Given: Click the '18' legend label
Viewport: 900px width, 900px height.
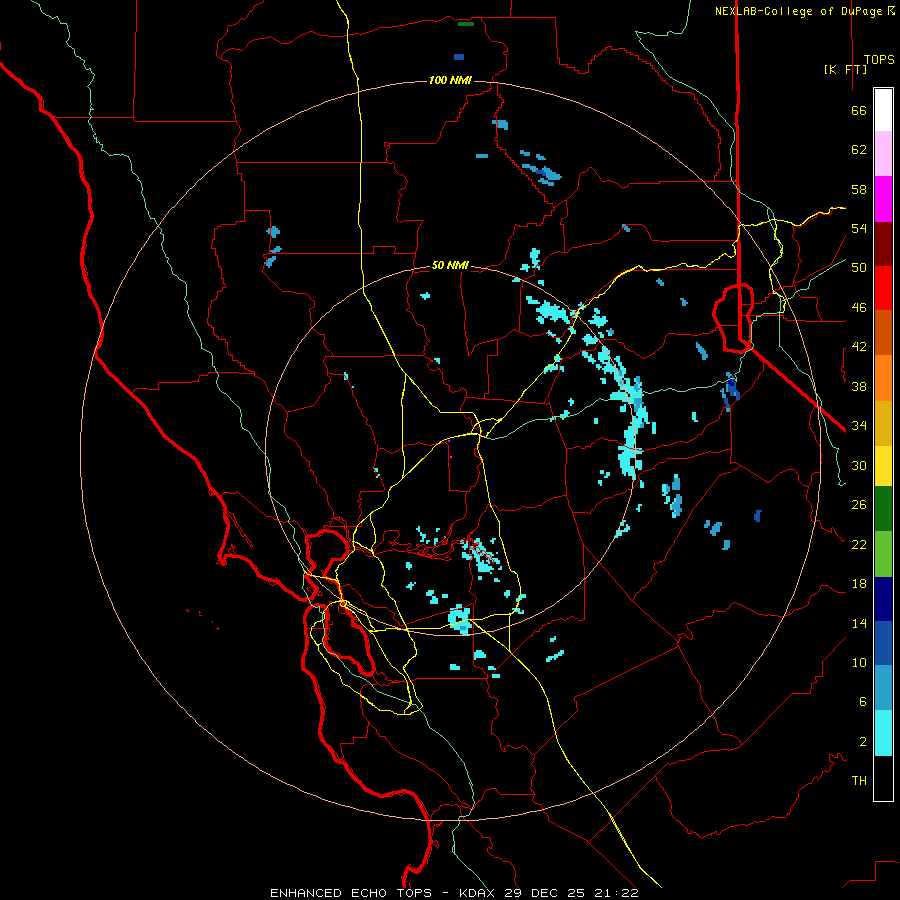Looking at the screenshot, I should tap(859, 584).
